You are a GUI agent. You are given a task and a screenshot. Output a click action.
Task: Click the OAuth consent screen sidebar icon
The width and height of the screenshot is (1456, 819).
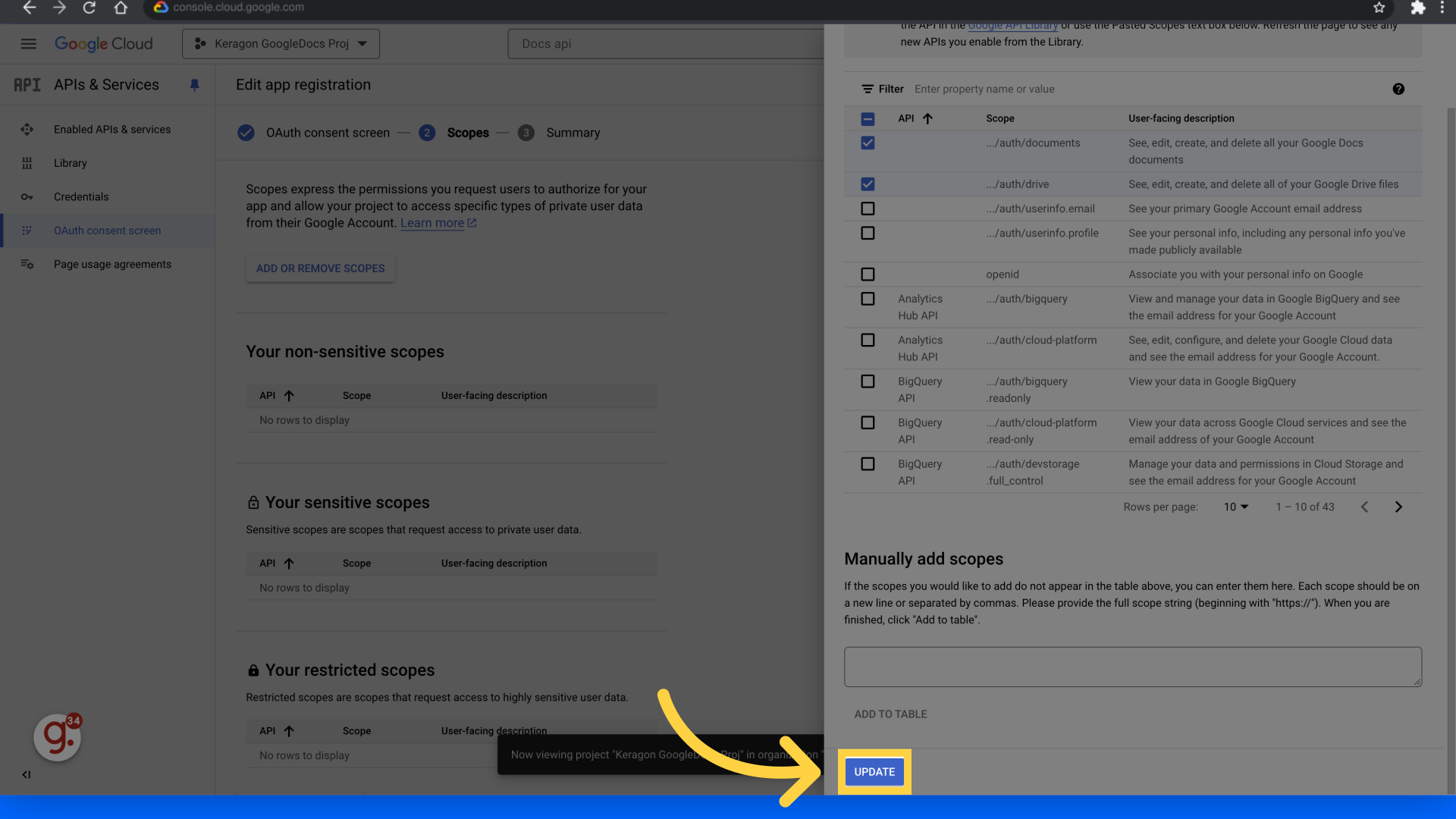click(x=27, y=231)
